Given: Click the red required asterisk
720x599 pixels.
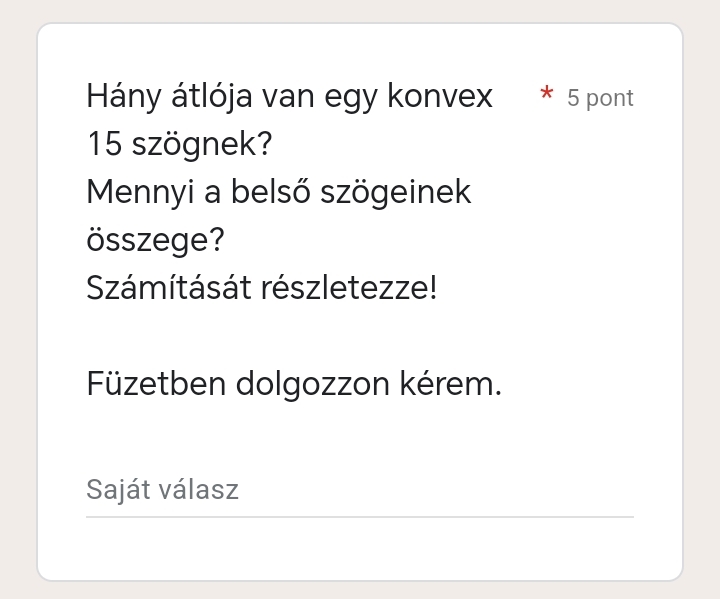Looking at the screenshot, I should (546, 95).
